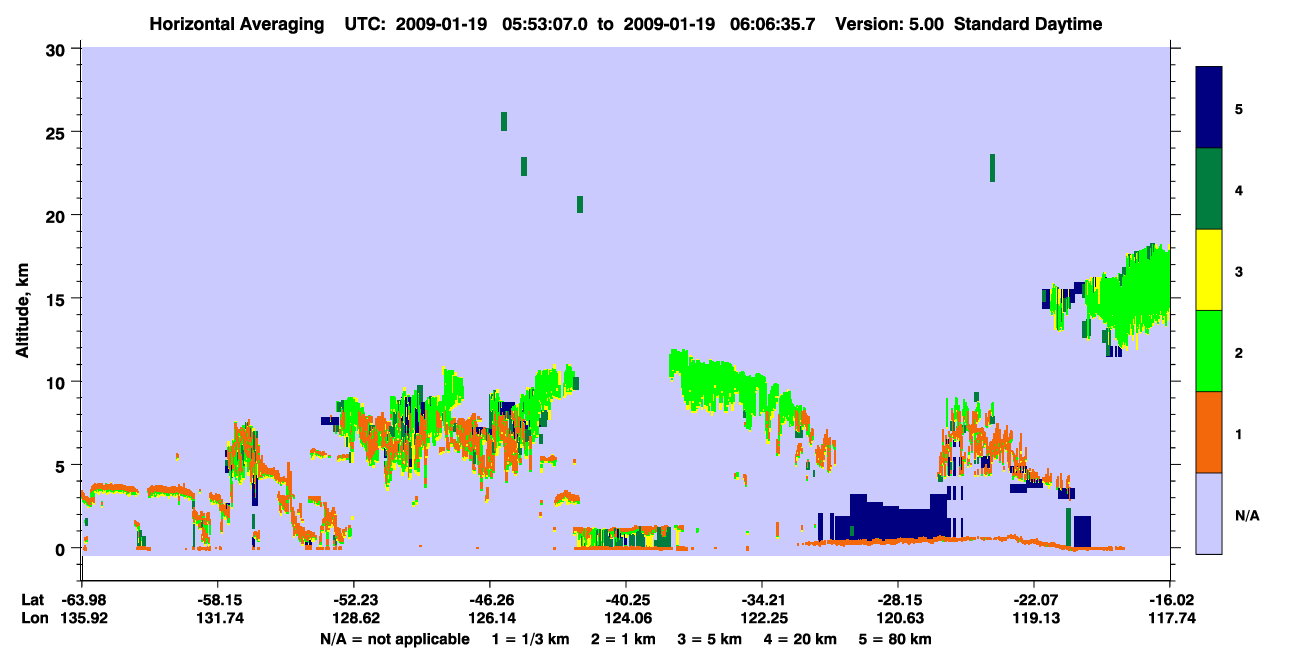The width and height of the screenshot is (1300, 667).
Task: Click the lavender N/A colorbar segment
Action: pyautogui.click(x=1209, y=513)
